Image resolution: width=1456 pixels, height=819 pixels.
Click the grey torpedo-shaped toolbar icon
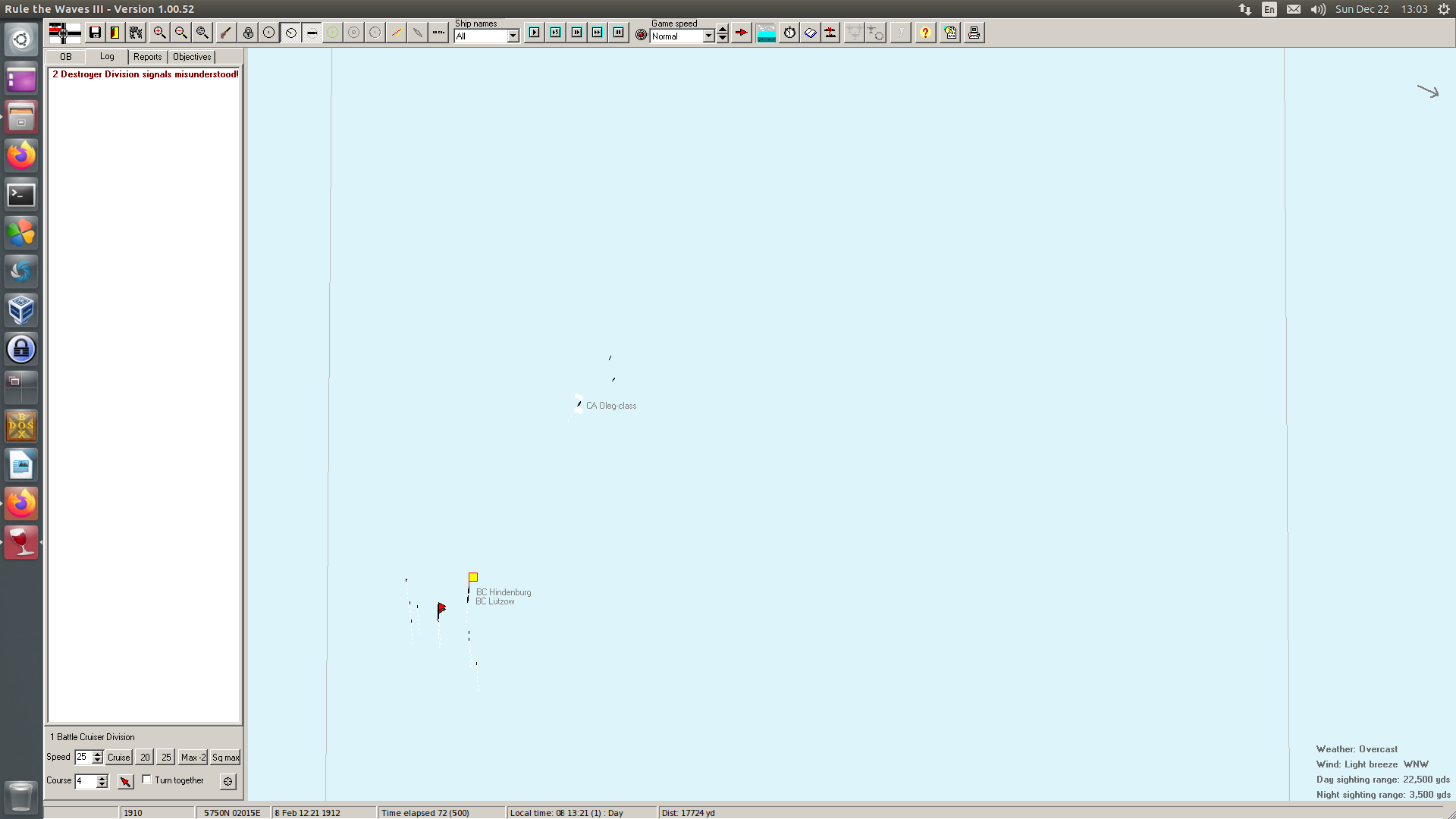click(x=418, y=33)
